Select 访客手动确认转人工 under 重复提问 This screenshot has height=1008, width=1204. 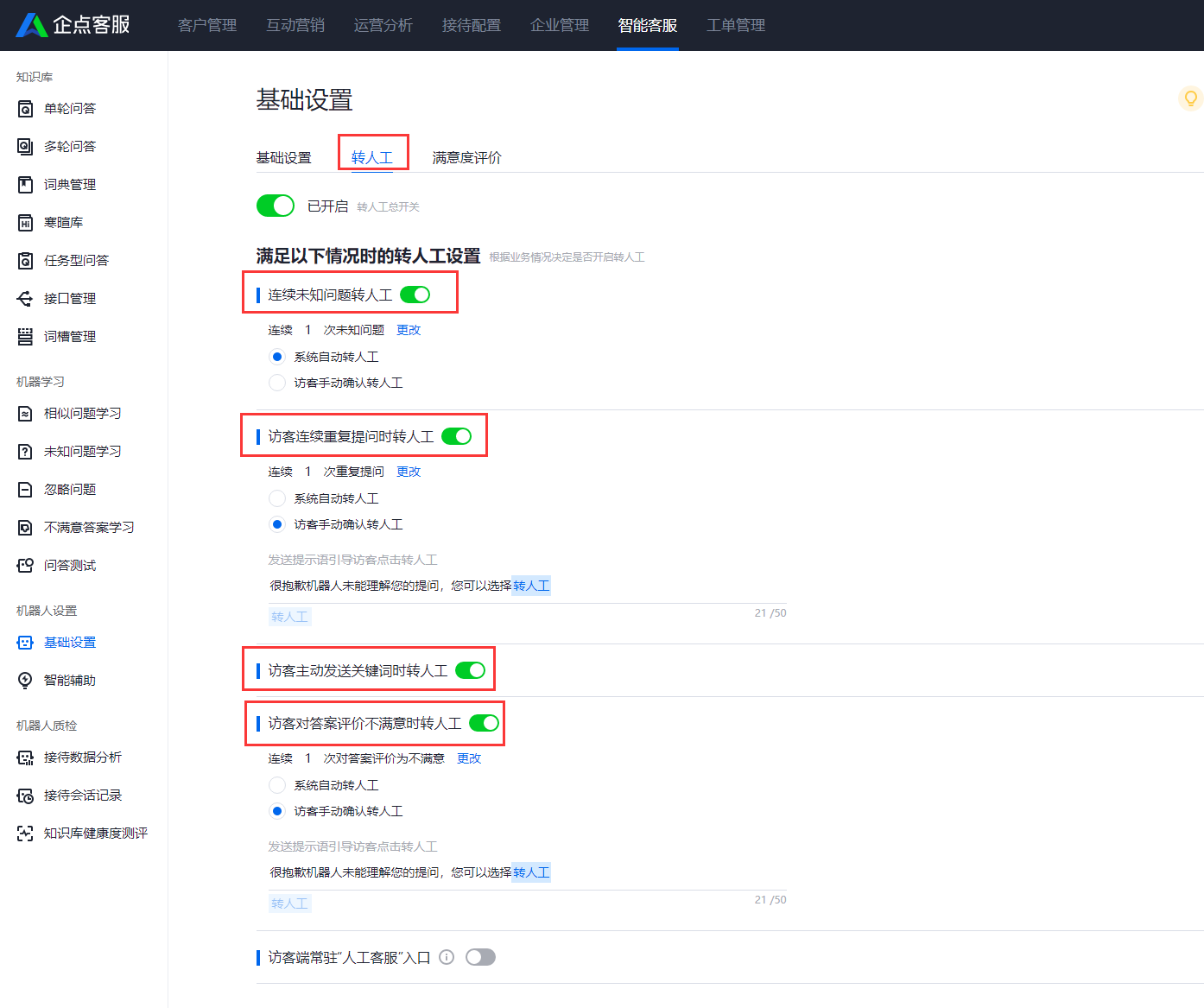277,524
